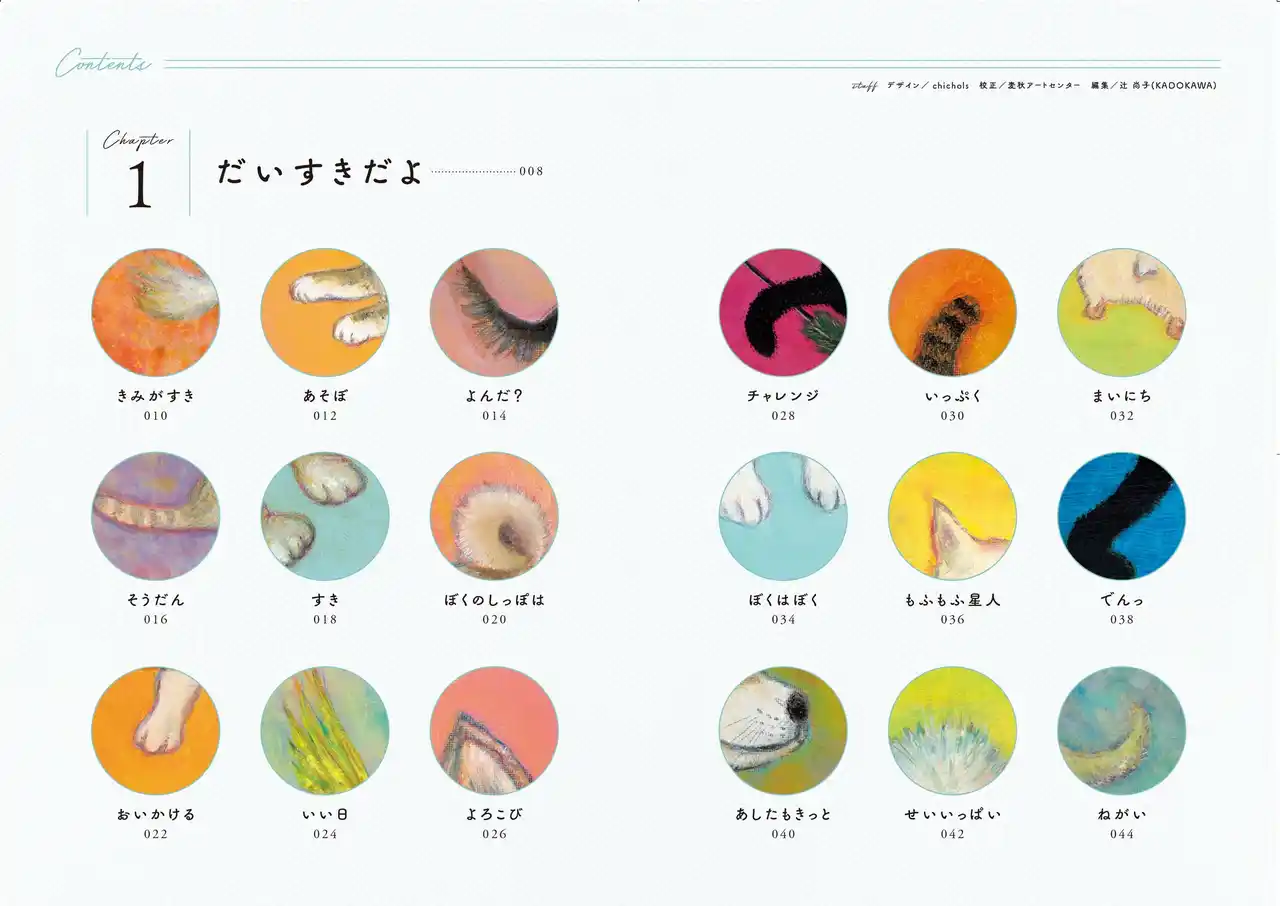Open the よんだ? eyelash circle image
The width and height of the screenshot is (1280, 906).
[x=494, y=312]
